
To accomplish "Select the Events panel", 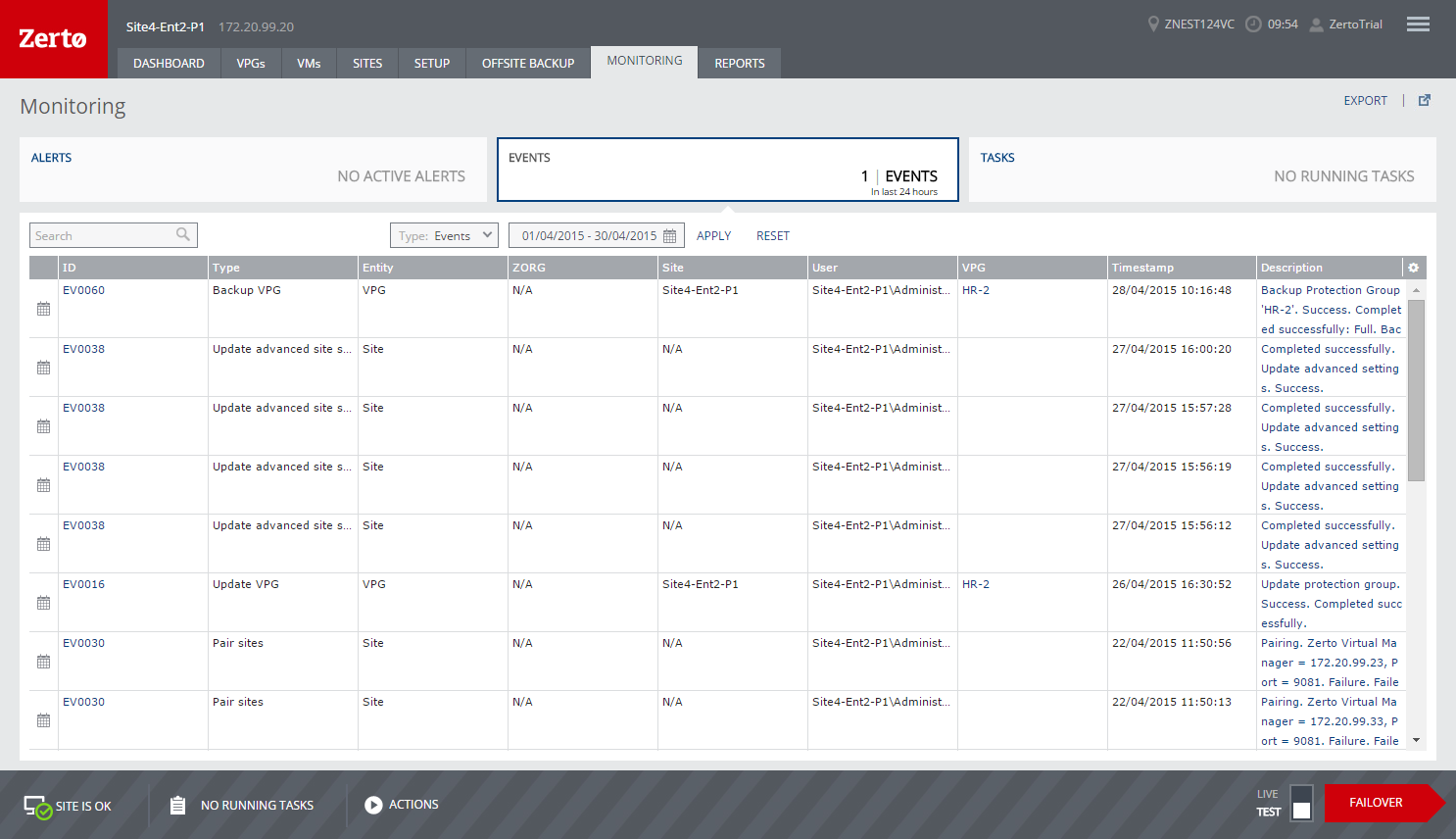I will [x=727, y=170].
